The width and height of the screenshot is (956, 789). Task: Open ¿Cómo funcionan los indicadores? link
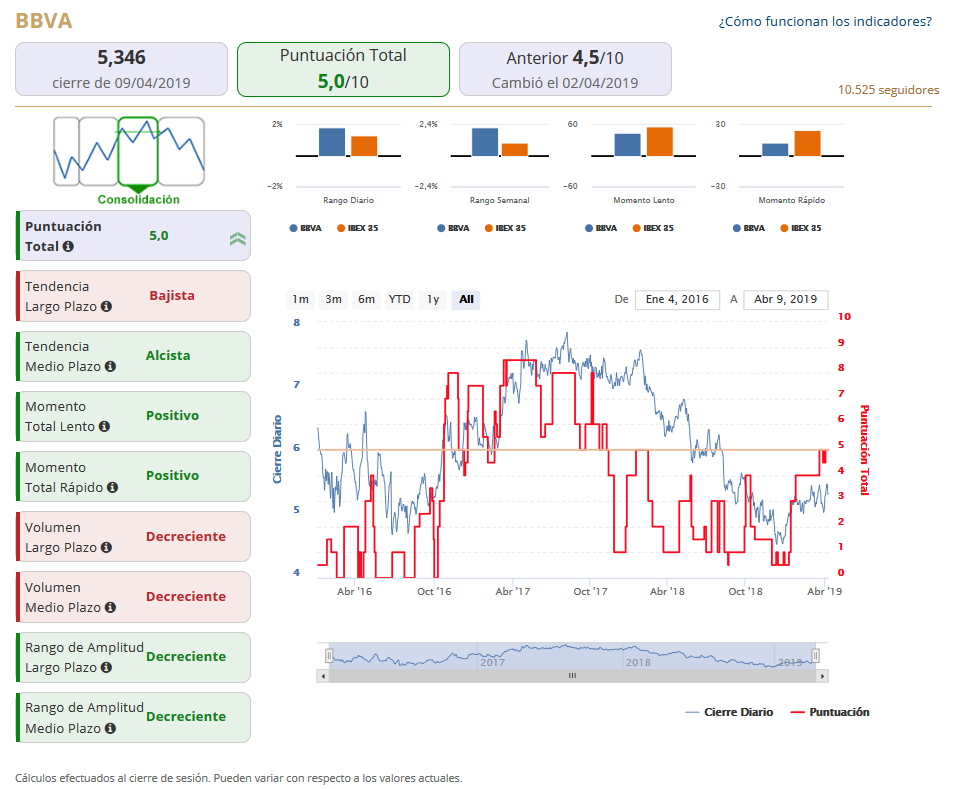[825, 21]
